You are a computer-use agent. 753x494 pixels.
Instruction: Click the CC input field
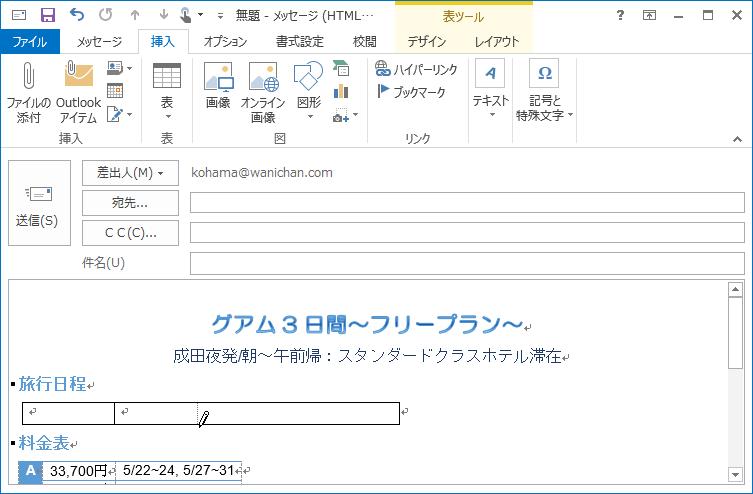467,233
